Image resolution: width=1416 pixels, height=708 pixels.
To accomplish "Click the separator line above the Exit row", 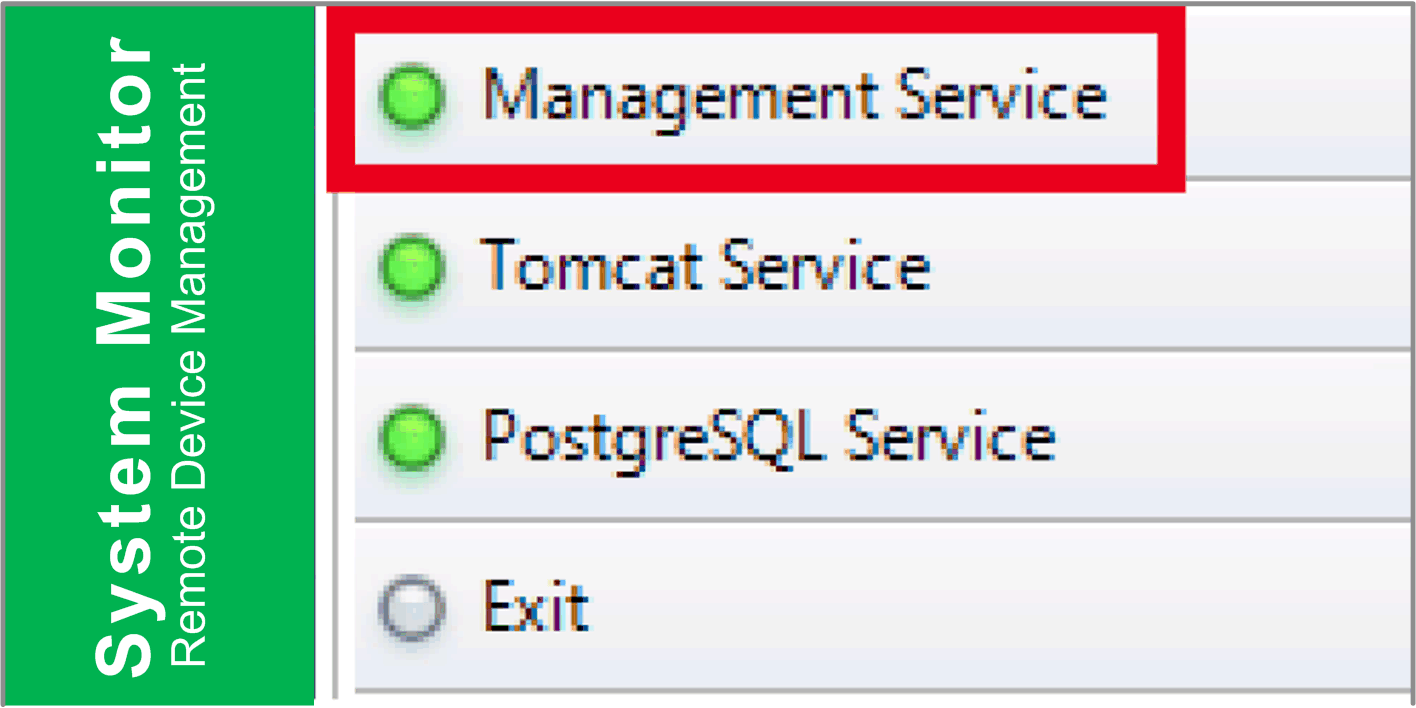I will point(880,519).
